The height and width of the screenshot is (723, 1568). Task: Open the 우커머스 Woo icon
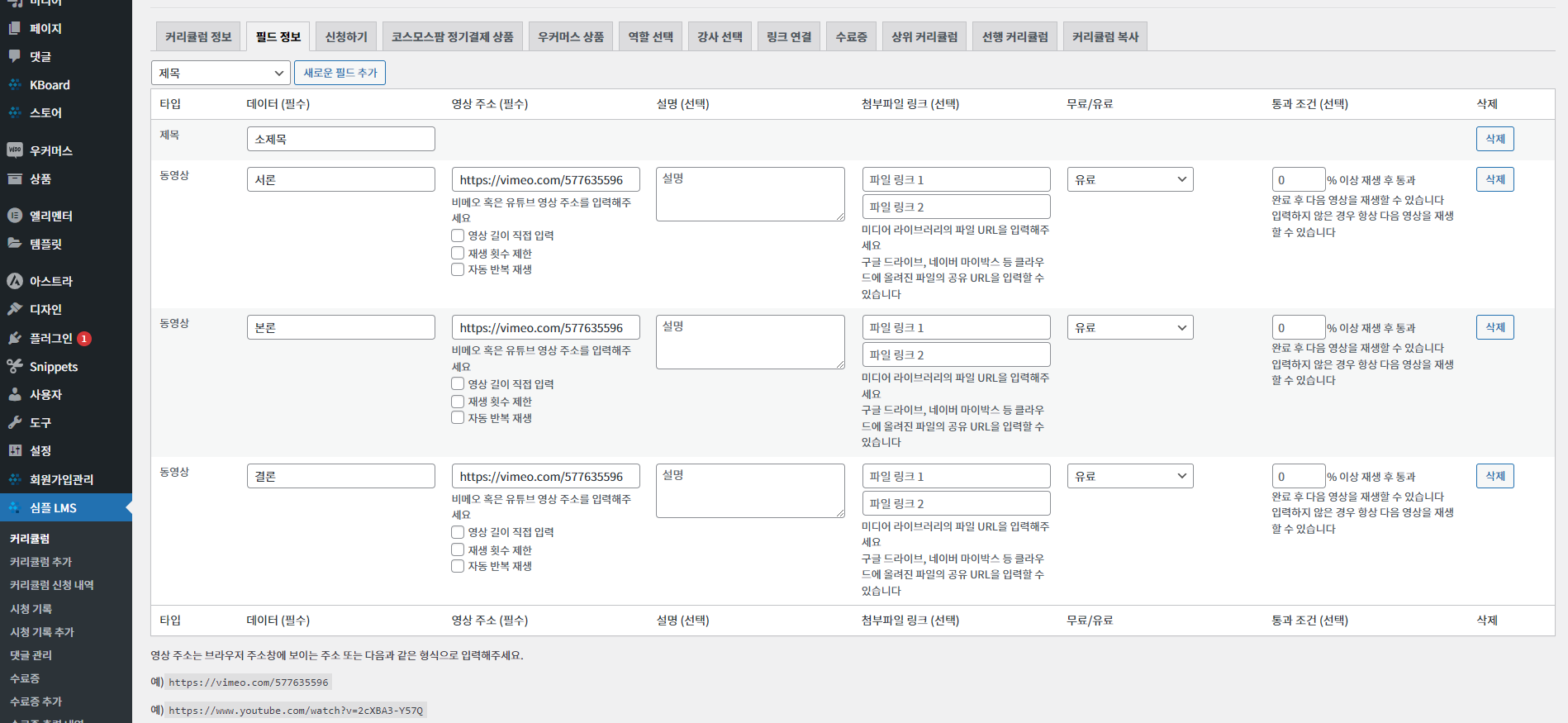pos(15,150)
